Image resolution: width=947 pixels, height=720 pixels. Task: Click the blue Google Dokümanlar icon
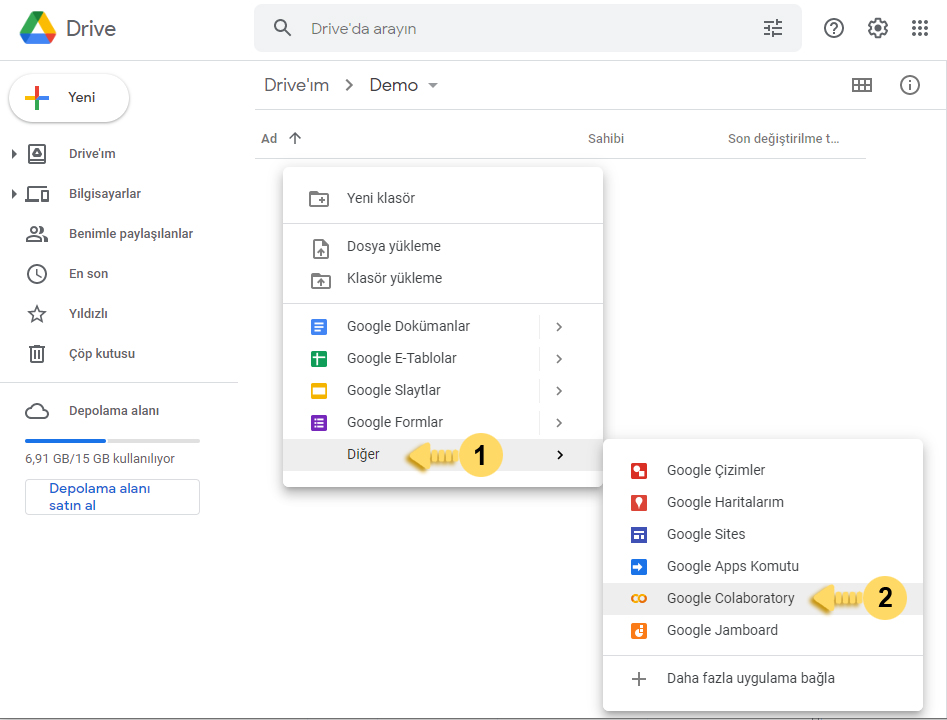[x=319, y=327]
